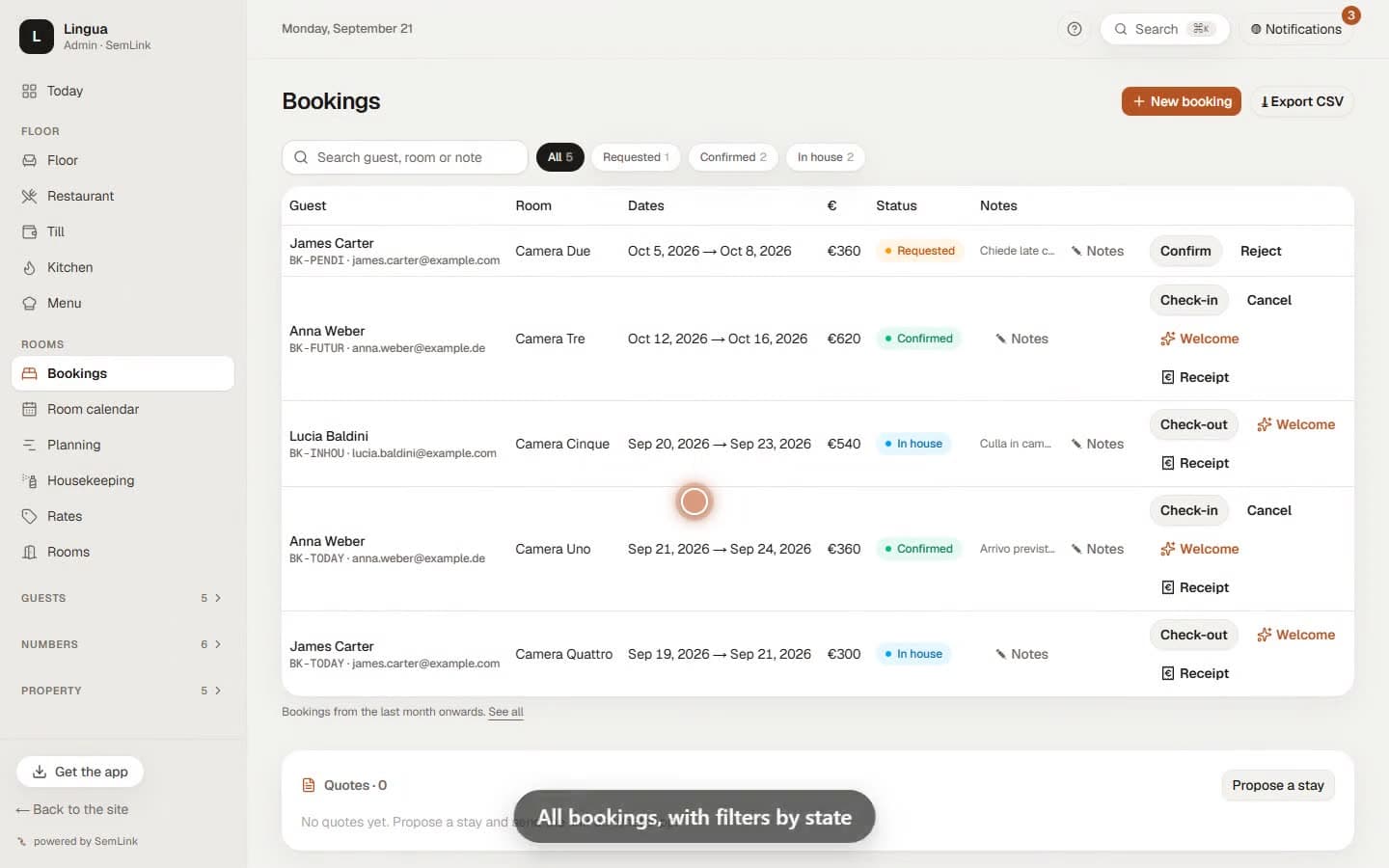Click Back to the site link

(72, 809)
